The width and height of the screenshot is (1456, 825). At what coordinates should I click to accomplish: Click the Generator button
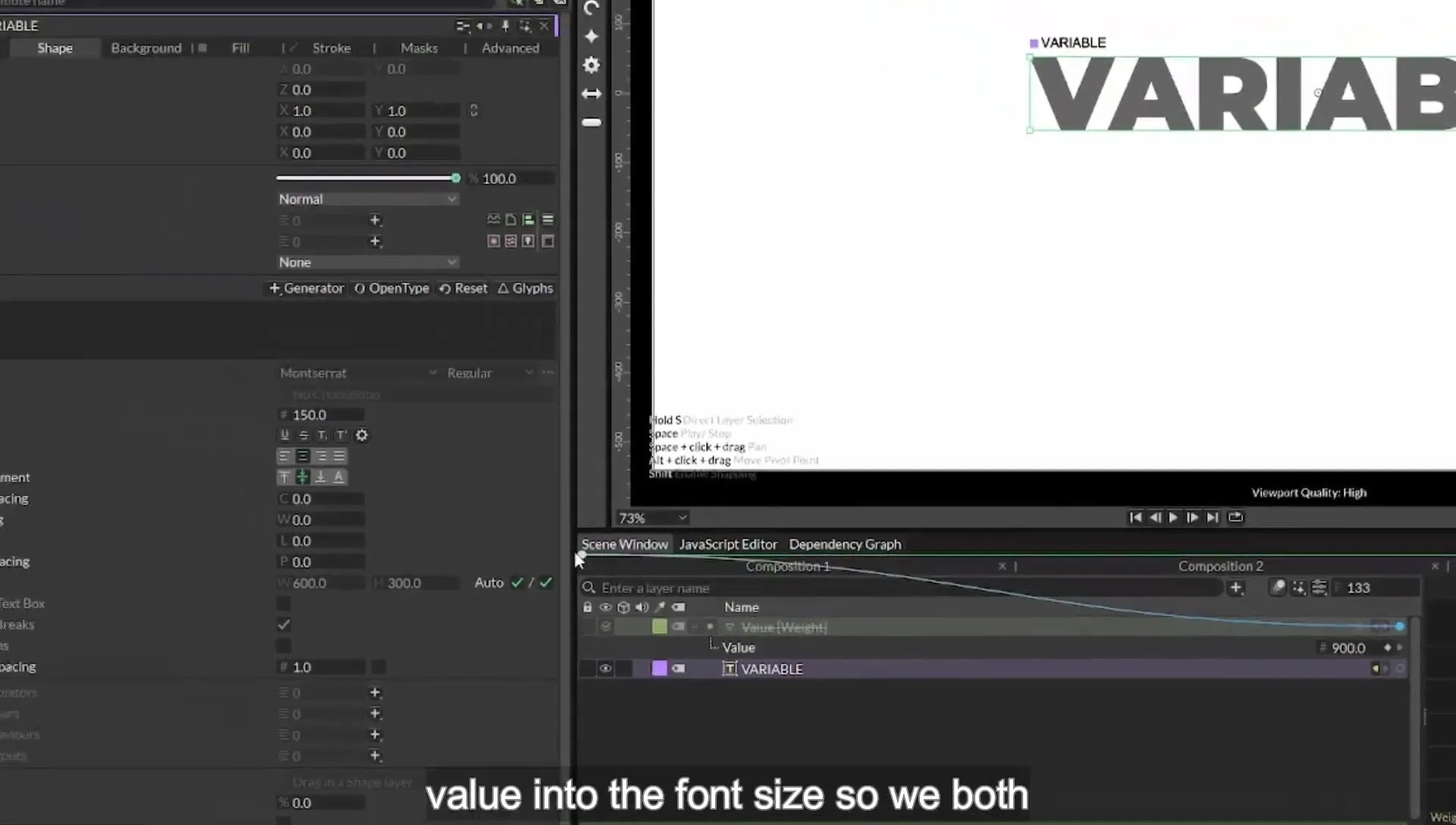(x=306, y=288)
